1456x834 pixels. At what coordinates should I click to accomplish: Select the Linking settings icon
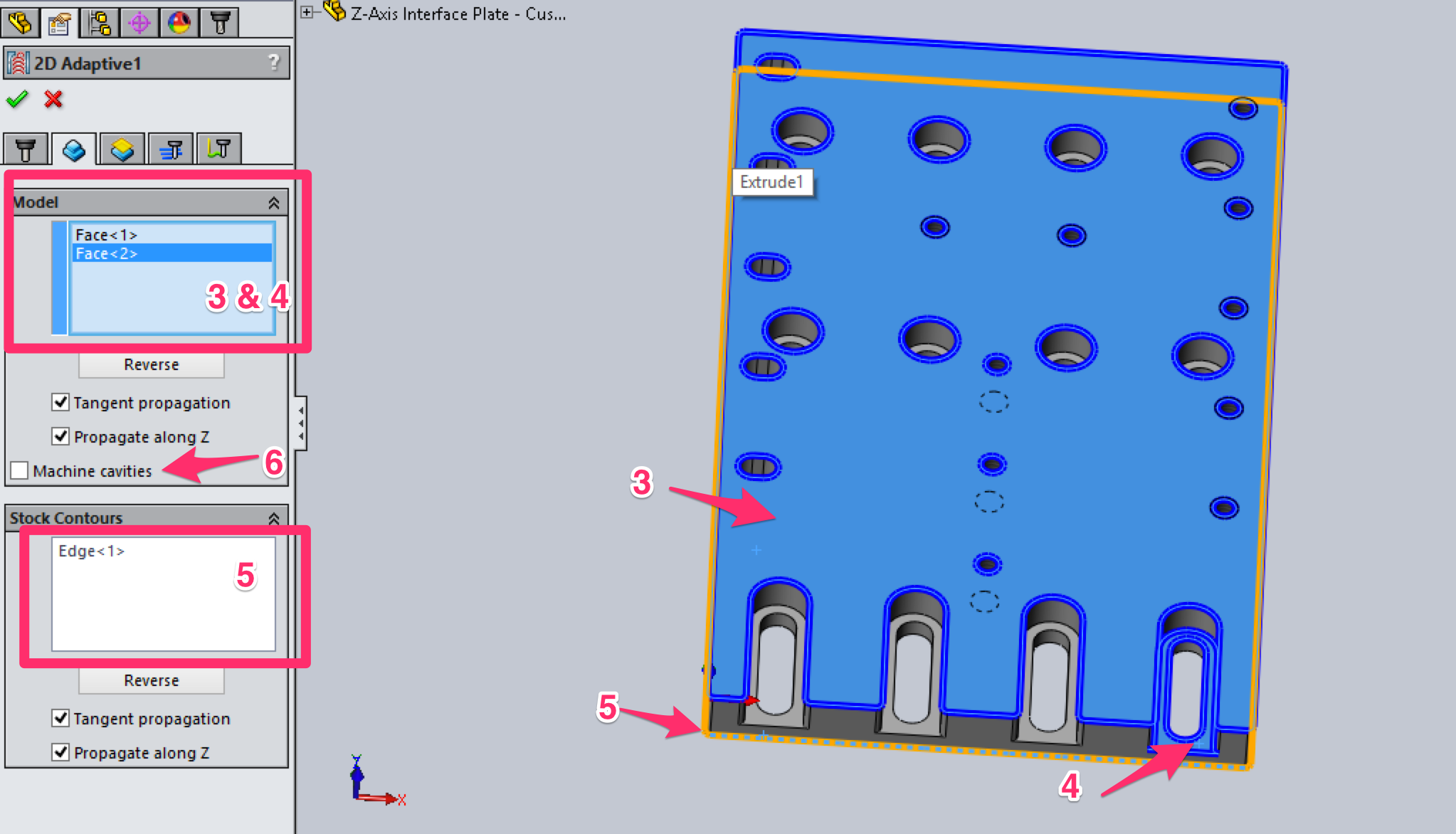(x=218, y=148)
